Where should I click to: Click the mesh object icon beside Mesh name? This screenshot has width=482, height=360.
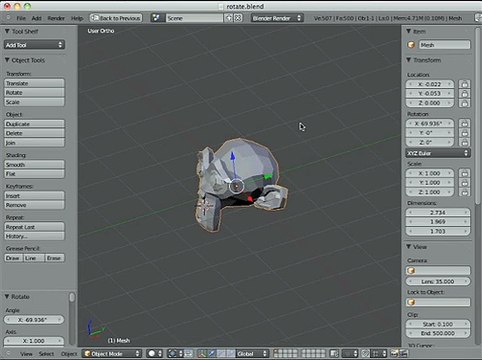click(x=411, y=45)
